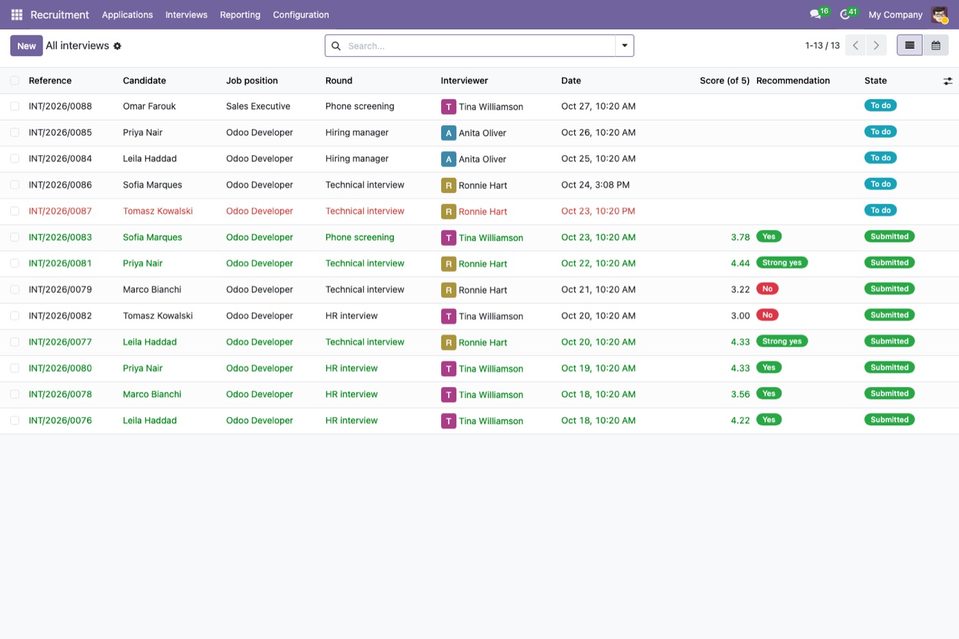Image resolution: width=959 pixels, height=639 pixels.
Task: Switch to calendar view
Action: [936, 45]
